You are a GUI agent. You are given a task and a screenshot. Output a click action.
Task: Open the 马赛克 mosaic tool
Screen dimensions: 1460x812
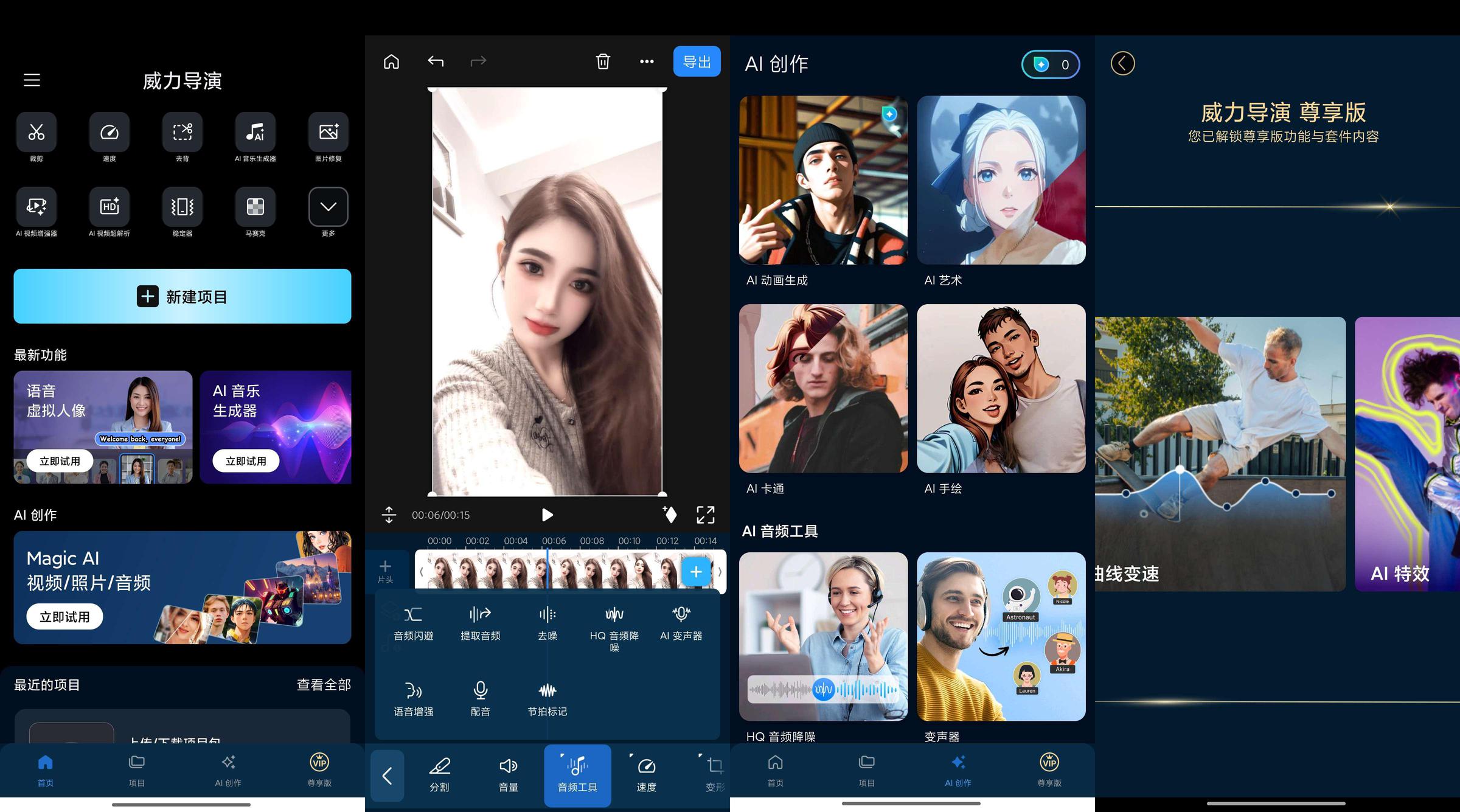[x=255, y=207]
